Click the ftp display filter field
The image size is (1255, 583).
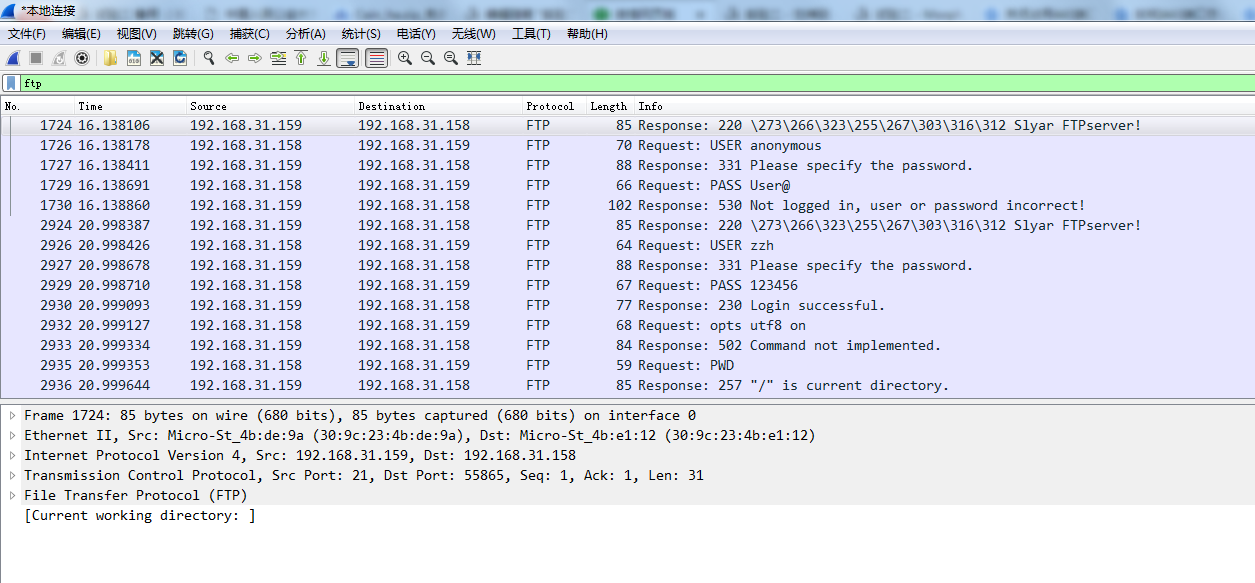point(636,84)
